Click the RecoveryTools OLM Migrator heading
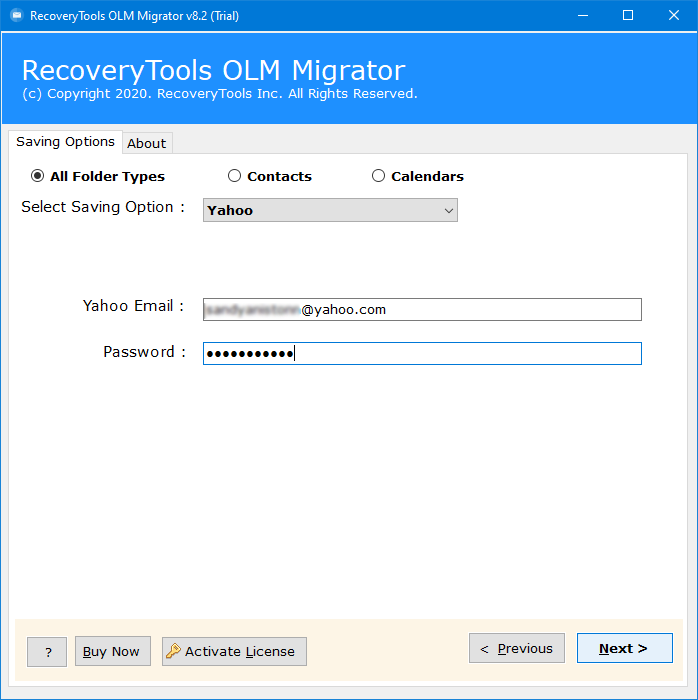Image resolution: width=698 pixels, height=700 pixels. tap(214, 70)
